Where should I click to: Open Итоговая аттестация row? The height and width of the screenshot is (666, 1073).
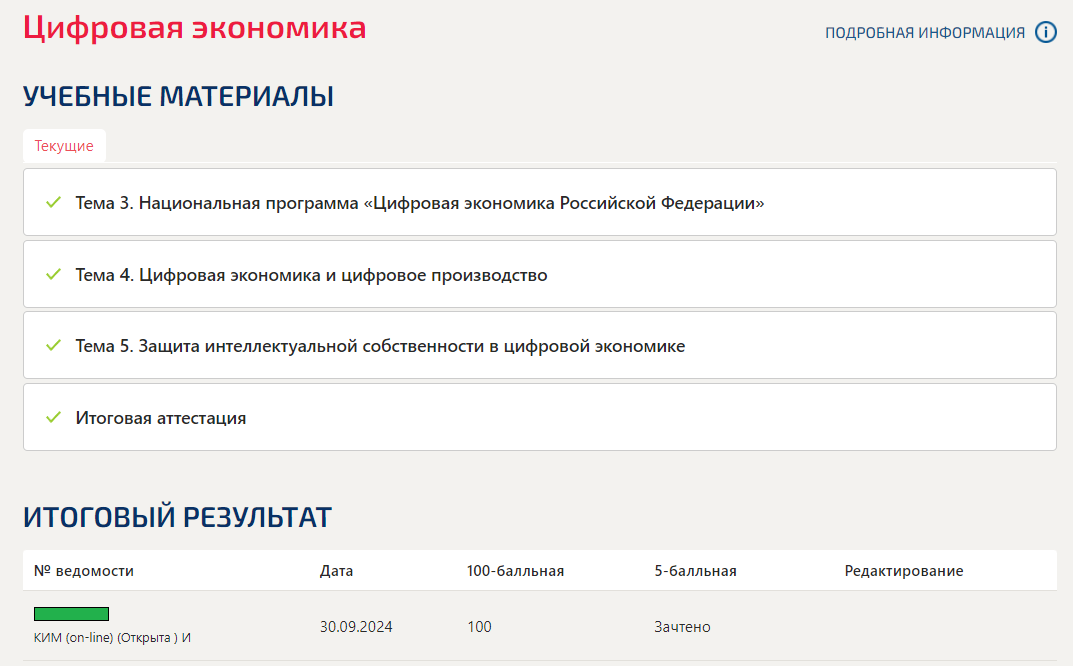click(x=540, y=418)
